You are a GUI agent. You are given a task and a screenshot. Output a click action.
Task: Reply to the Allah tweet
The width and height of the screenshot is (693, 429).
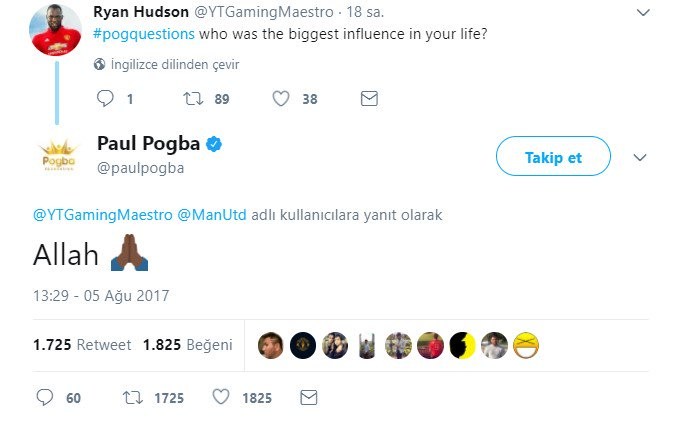pos(45,397)
